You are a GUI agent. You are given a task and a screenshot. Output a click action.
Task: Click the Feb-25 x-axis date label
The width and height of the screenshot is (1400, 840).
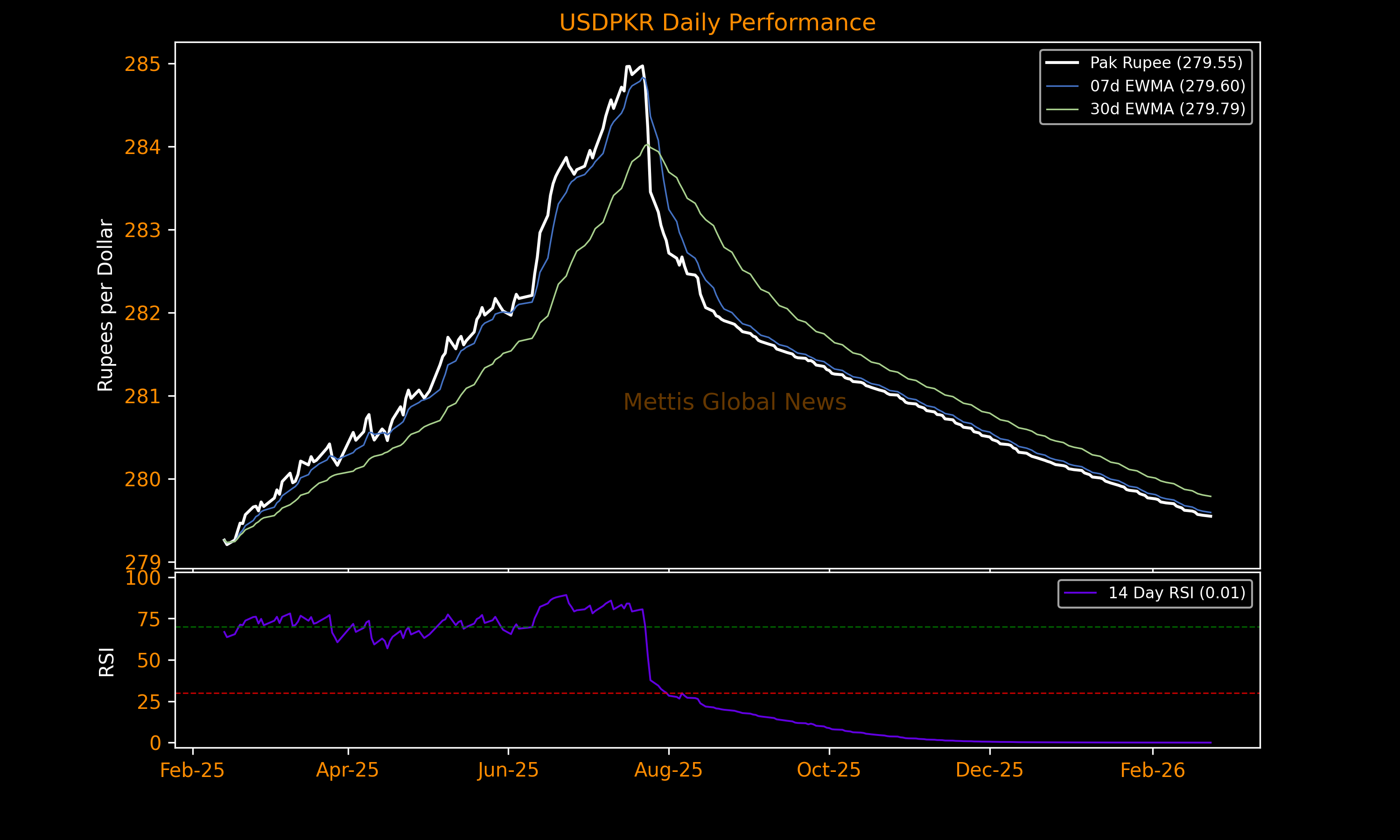pos(192,770)
